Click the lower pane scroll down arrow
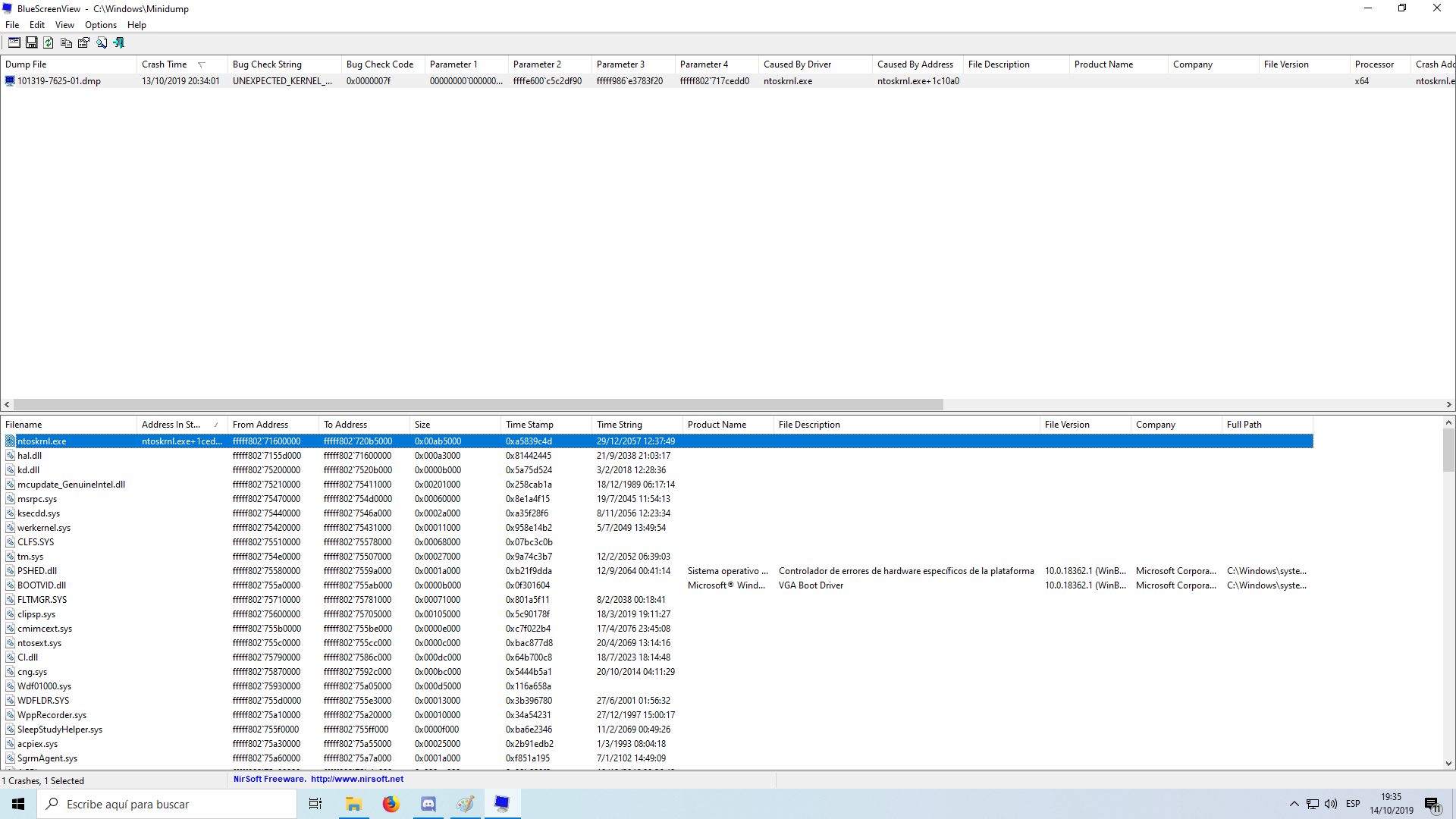 tap(1448, 764)
